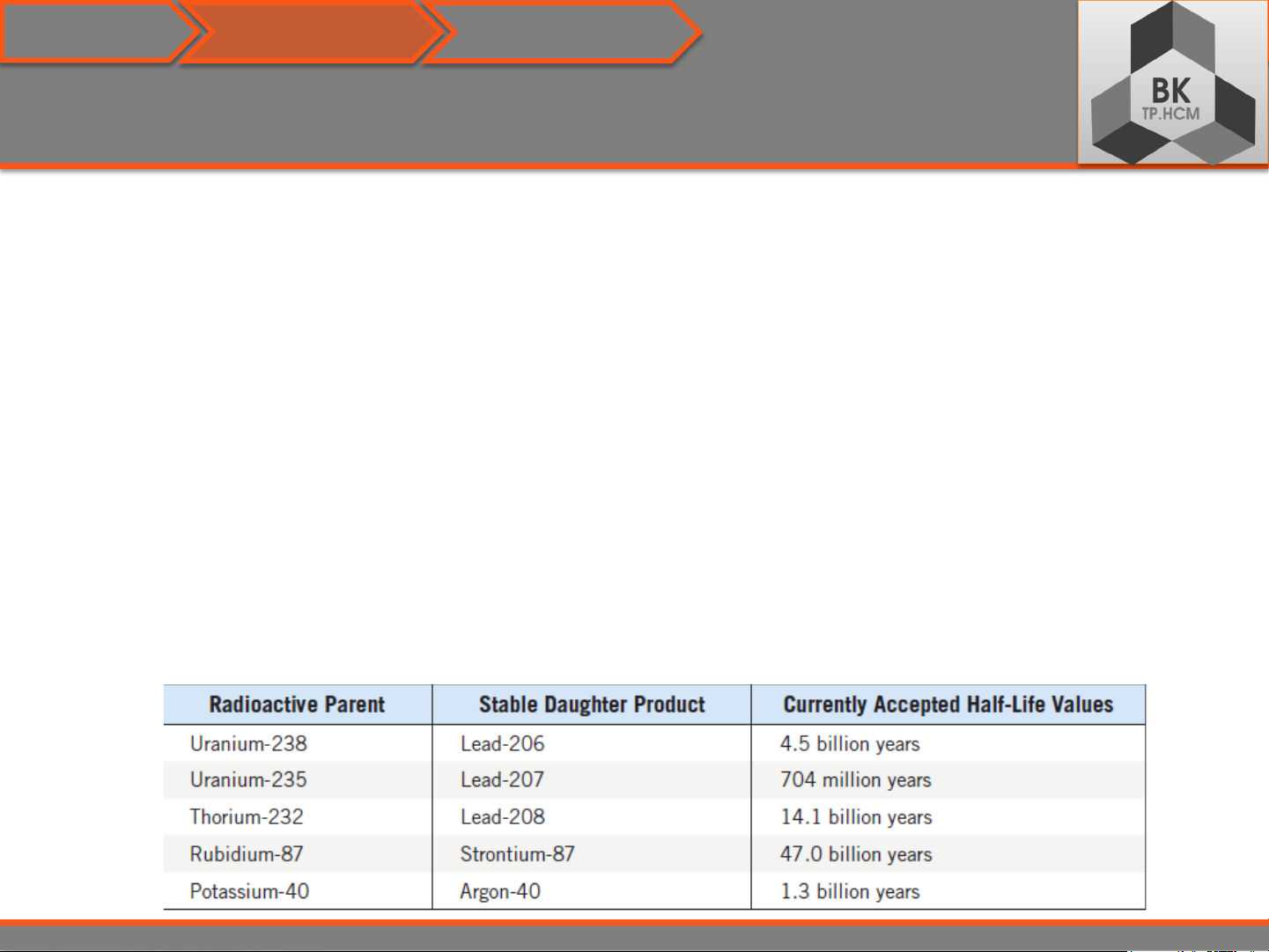The width and height of the screenshot is (1269, 952).
Task: Click the "Radioactive Parent" column header
Action: click(298, 705)
